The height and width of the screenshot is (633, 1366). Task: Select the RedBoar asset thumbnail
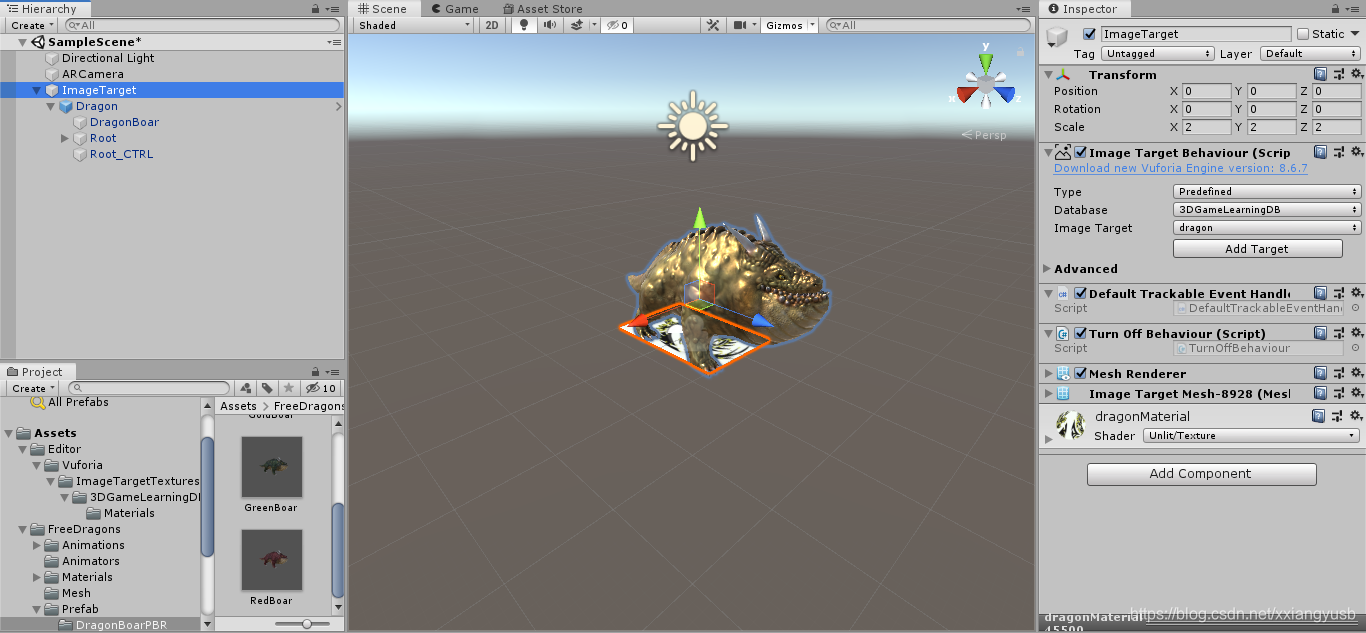pos(271,567)
